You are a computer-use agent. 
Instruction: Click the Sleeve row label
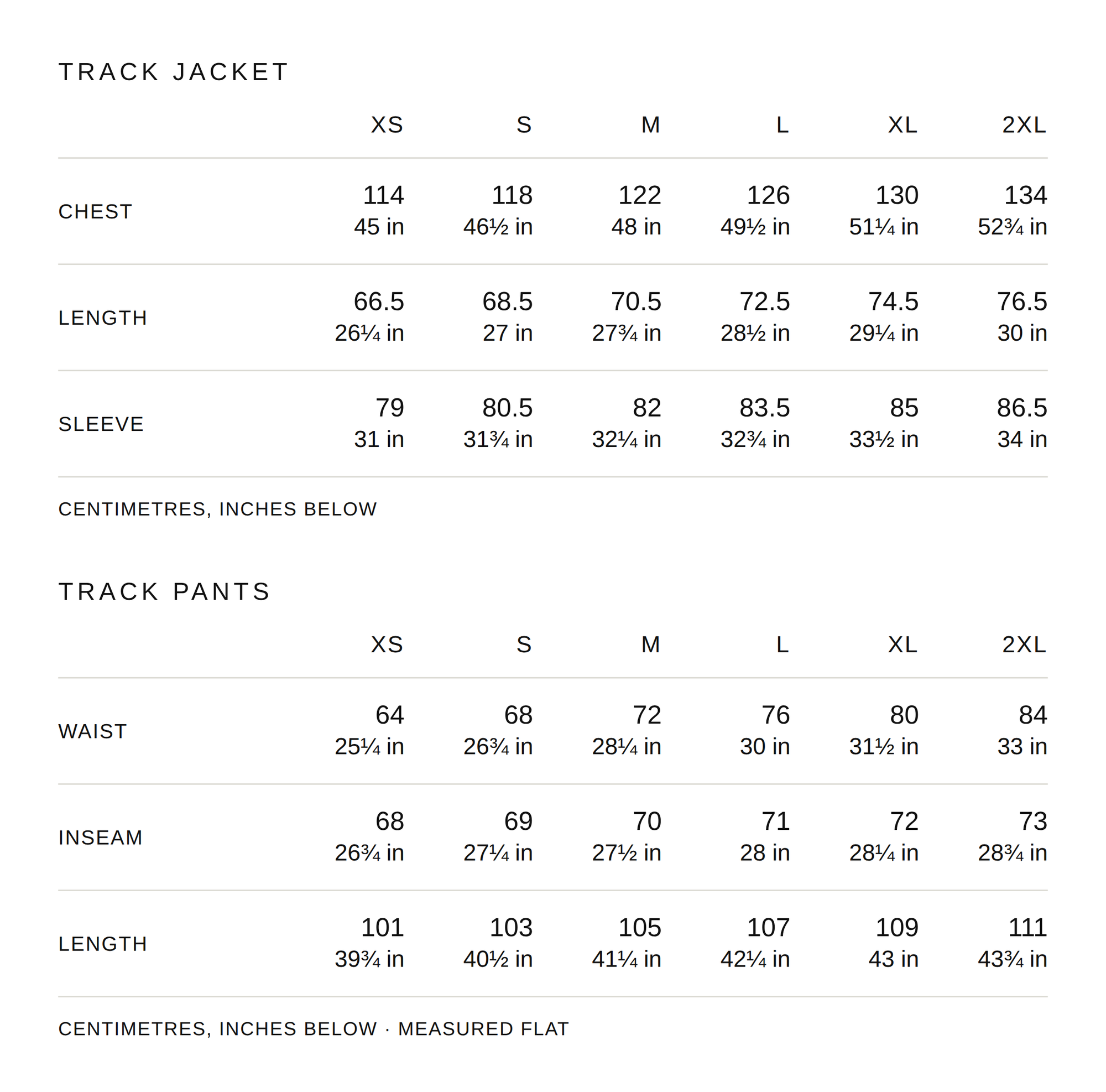[x=101, y=424]
